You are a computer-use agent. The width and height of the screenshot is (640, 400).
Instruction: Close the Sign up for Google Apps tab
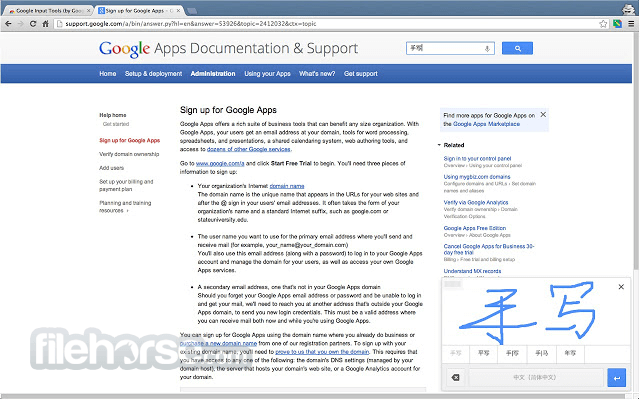coord(178,11)
